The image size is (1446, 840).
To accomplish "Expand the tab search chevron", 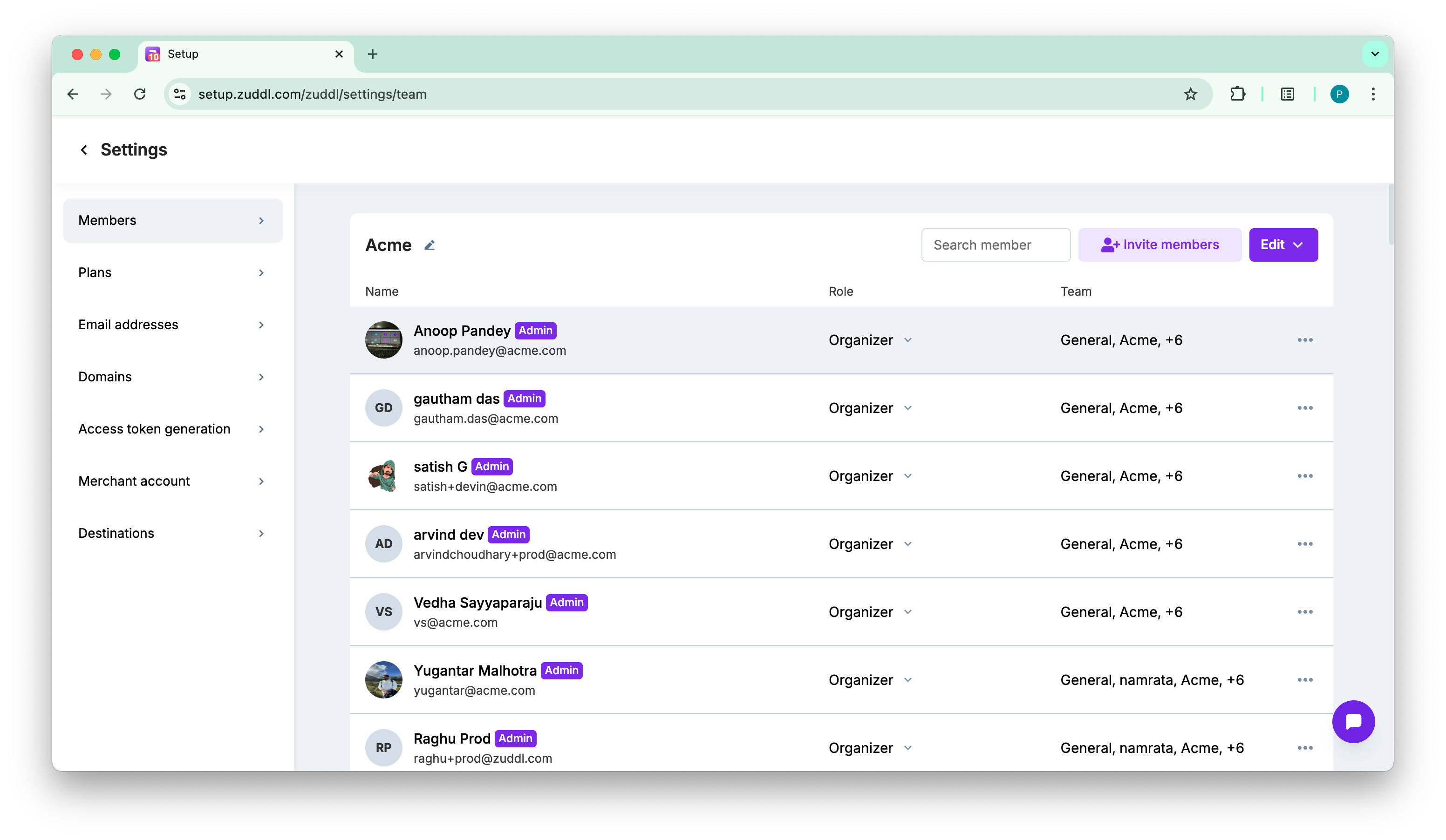I will [x=1375, y=54].
